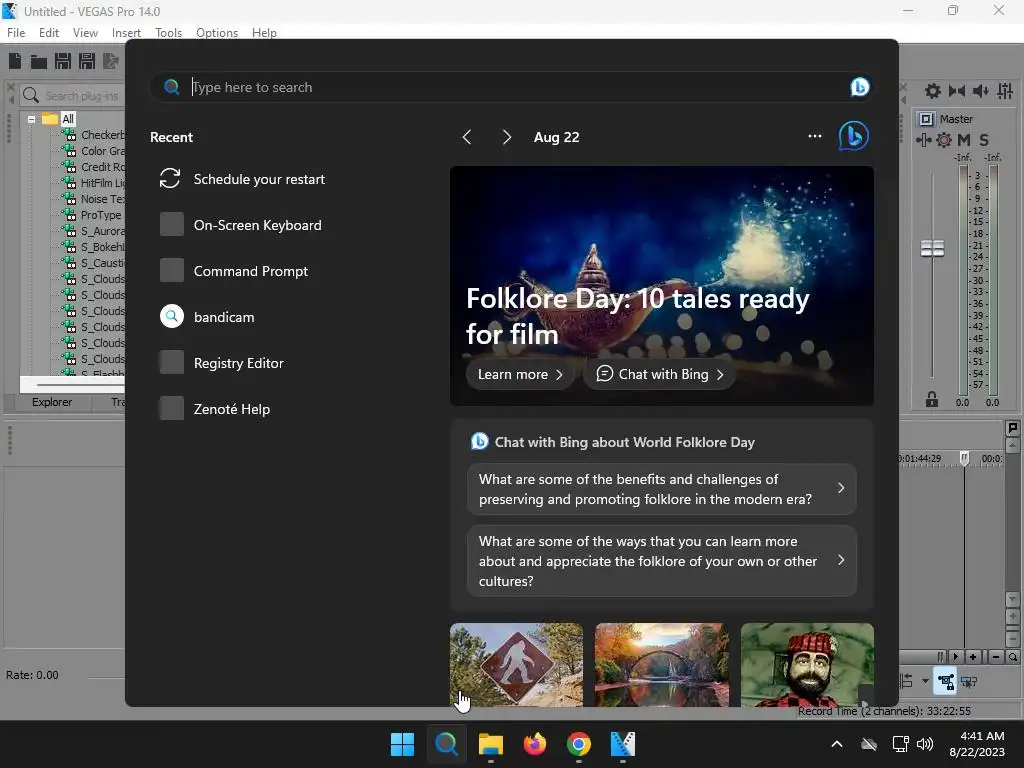Screen dimensions: 1024x768
Task: Open Master bus audio properties gear icon
Action: tap(933, 91)
